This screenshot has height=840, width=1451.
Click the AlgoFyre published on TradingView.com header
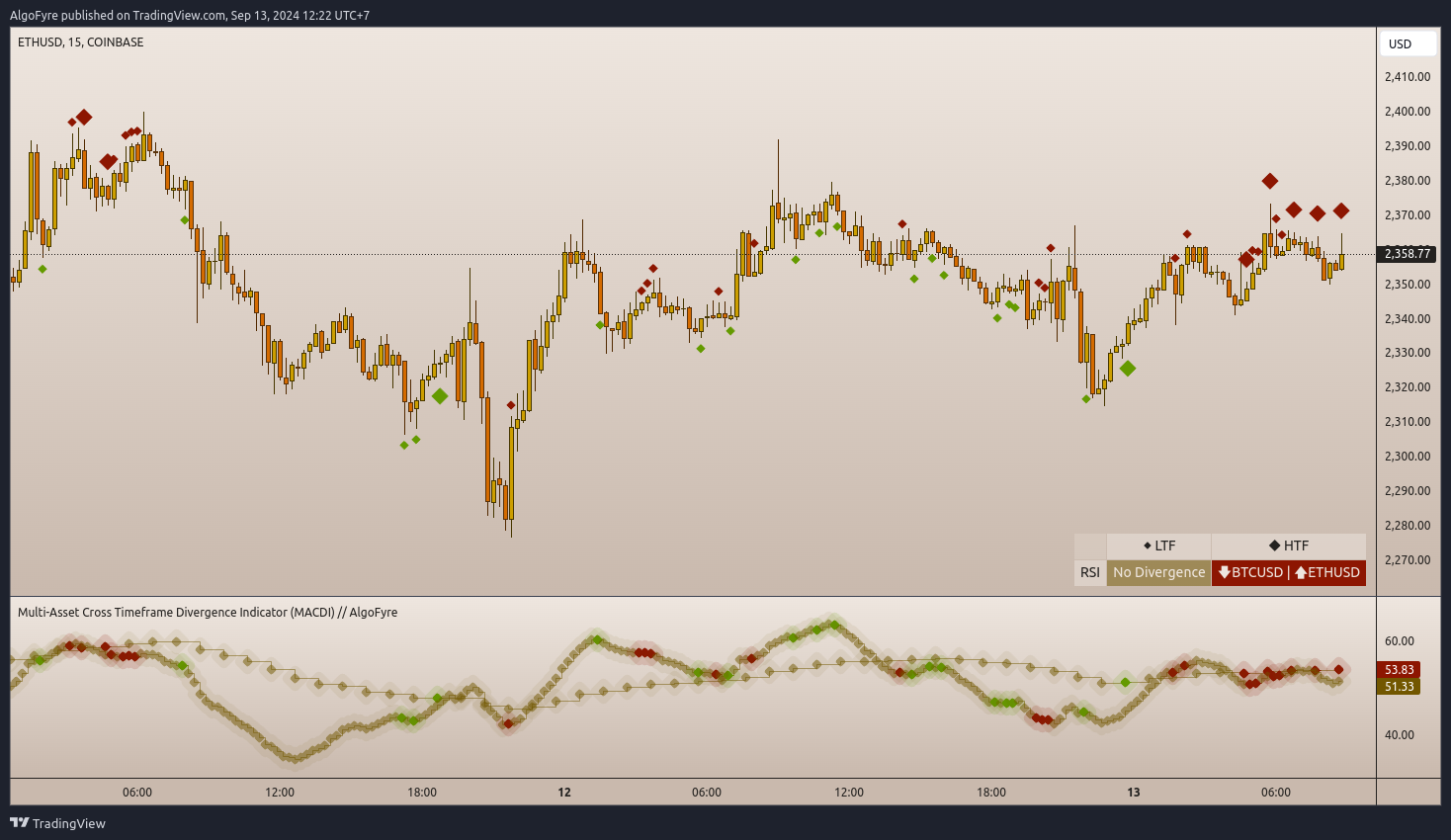(x=190, y=15)
